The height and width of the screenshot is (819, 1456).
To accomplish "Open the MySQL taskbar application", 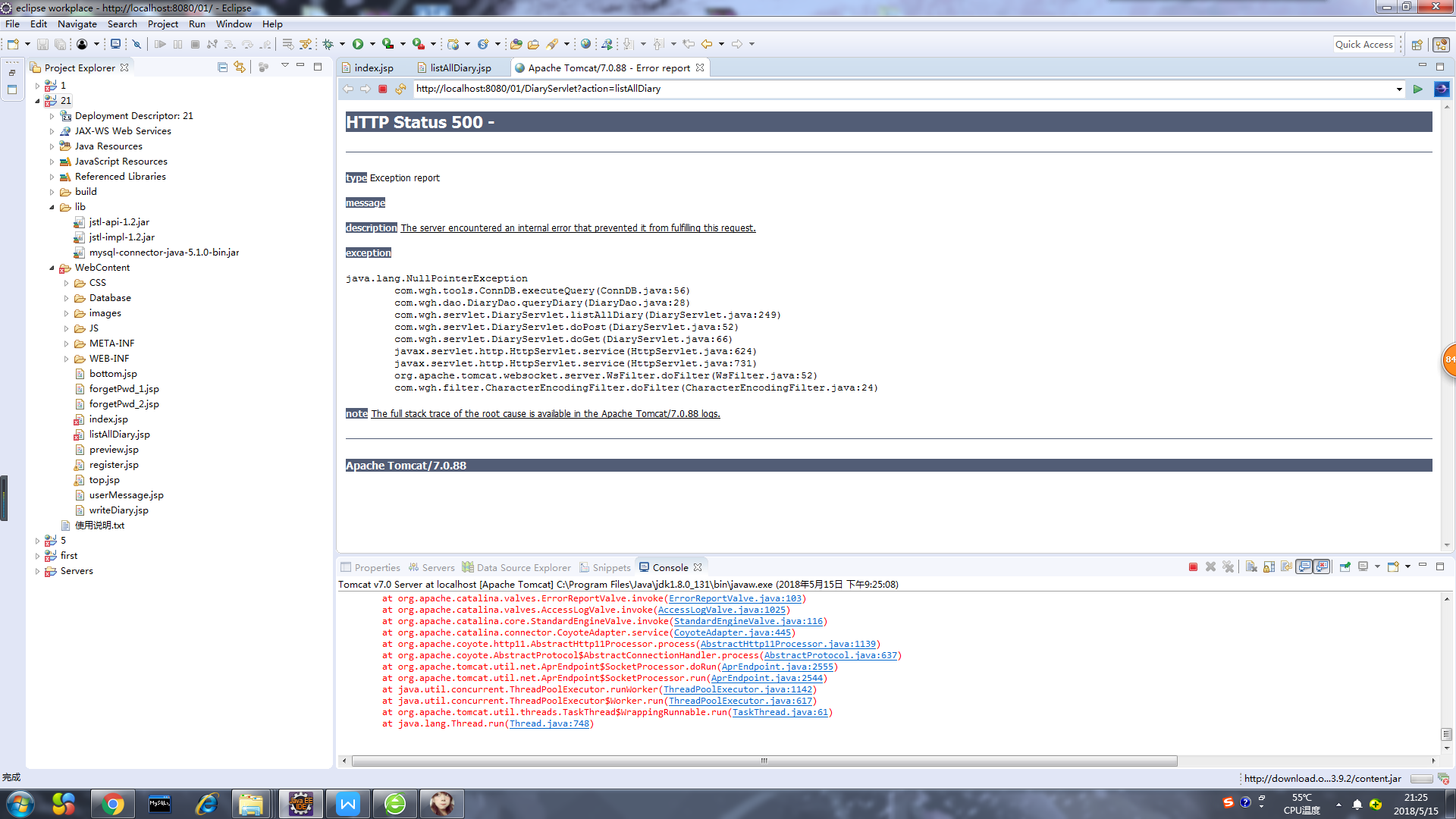I will (x=159, y=803).
